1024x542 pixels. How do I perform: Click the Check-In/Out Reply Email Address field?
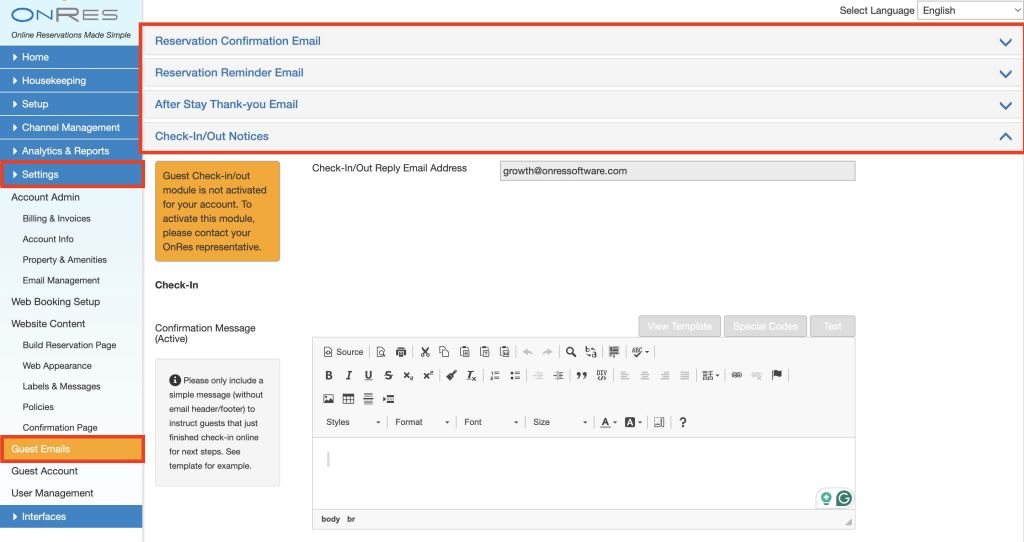[677, 171]
